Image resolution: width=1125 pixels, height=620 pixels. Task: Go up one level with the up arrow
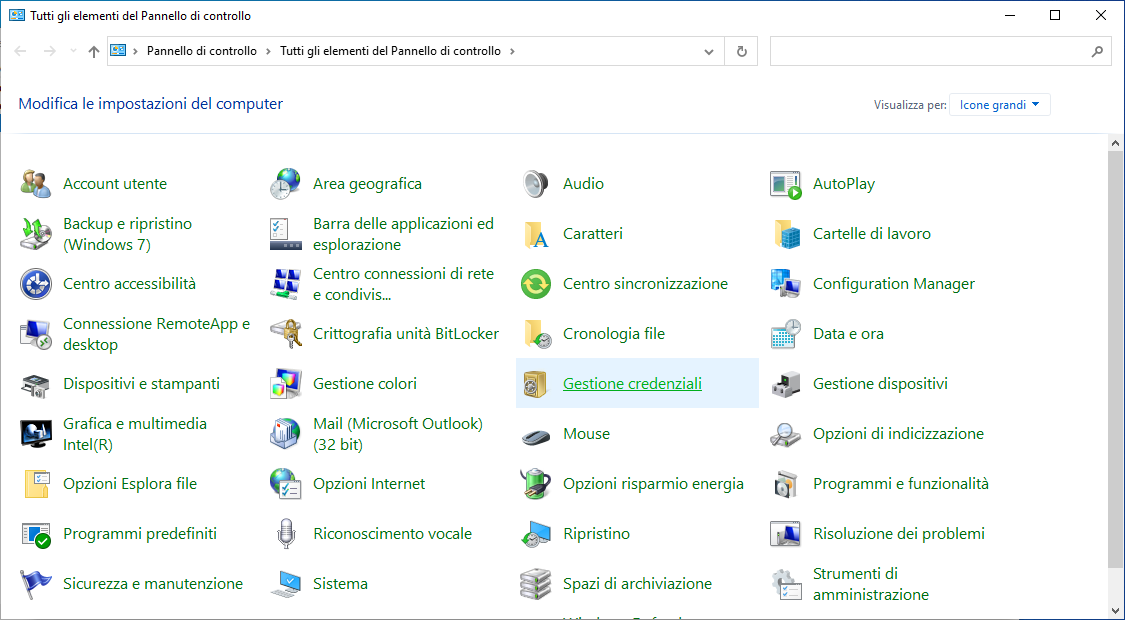93,51
